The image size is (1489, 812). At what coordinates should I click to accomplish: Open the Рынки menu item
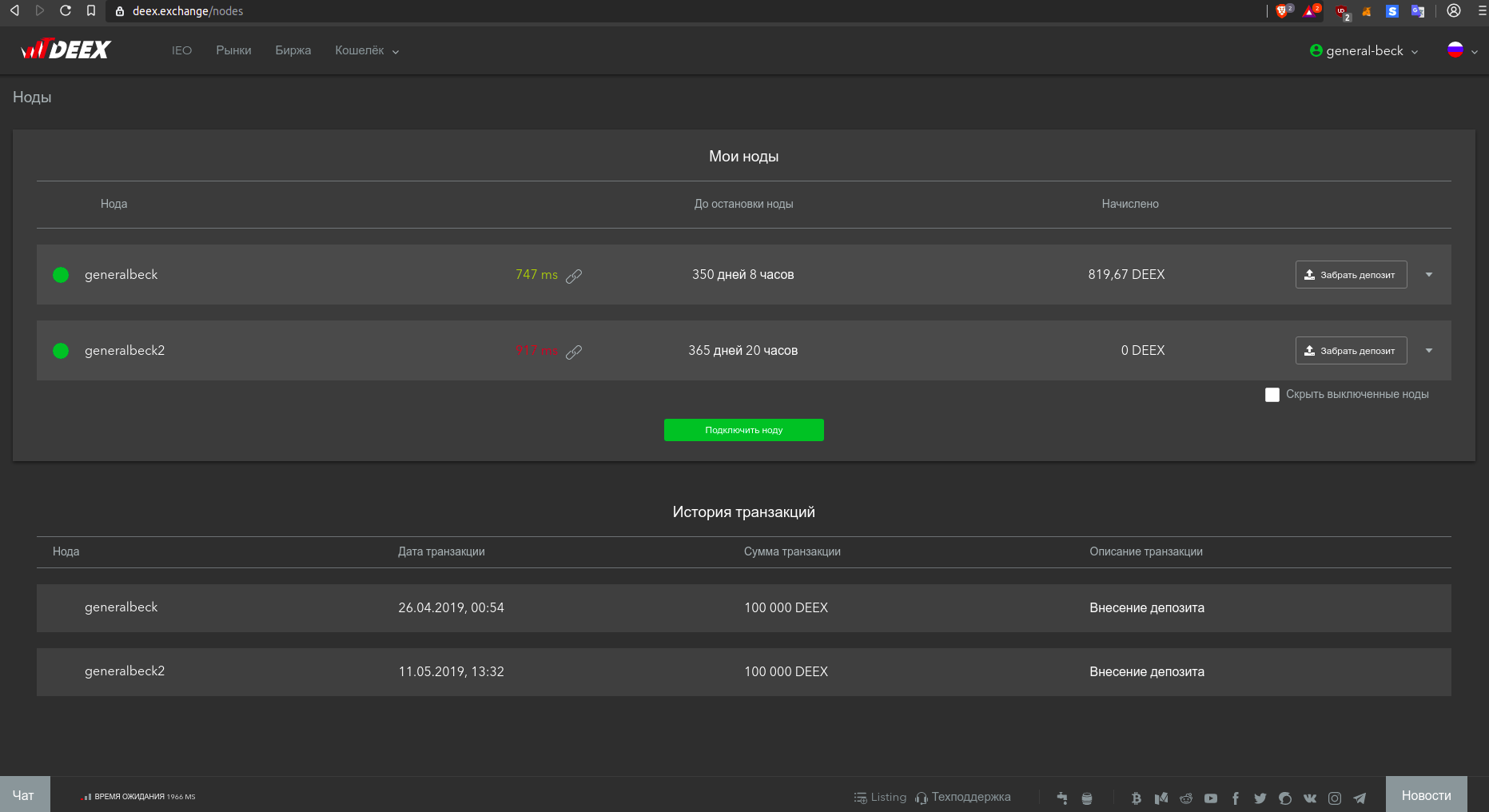tap(233, 50)
